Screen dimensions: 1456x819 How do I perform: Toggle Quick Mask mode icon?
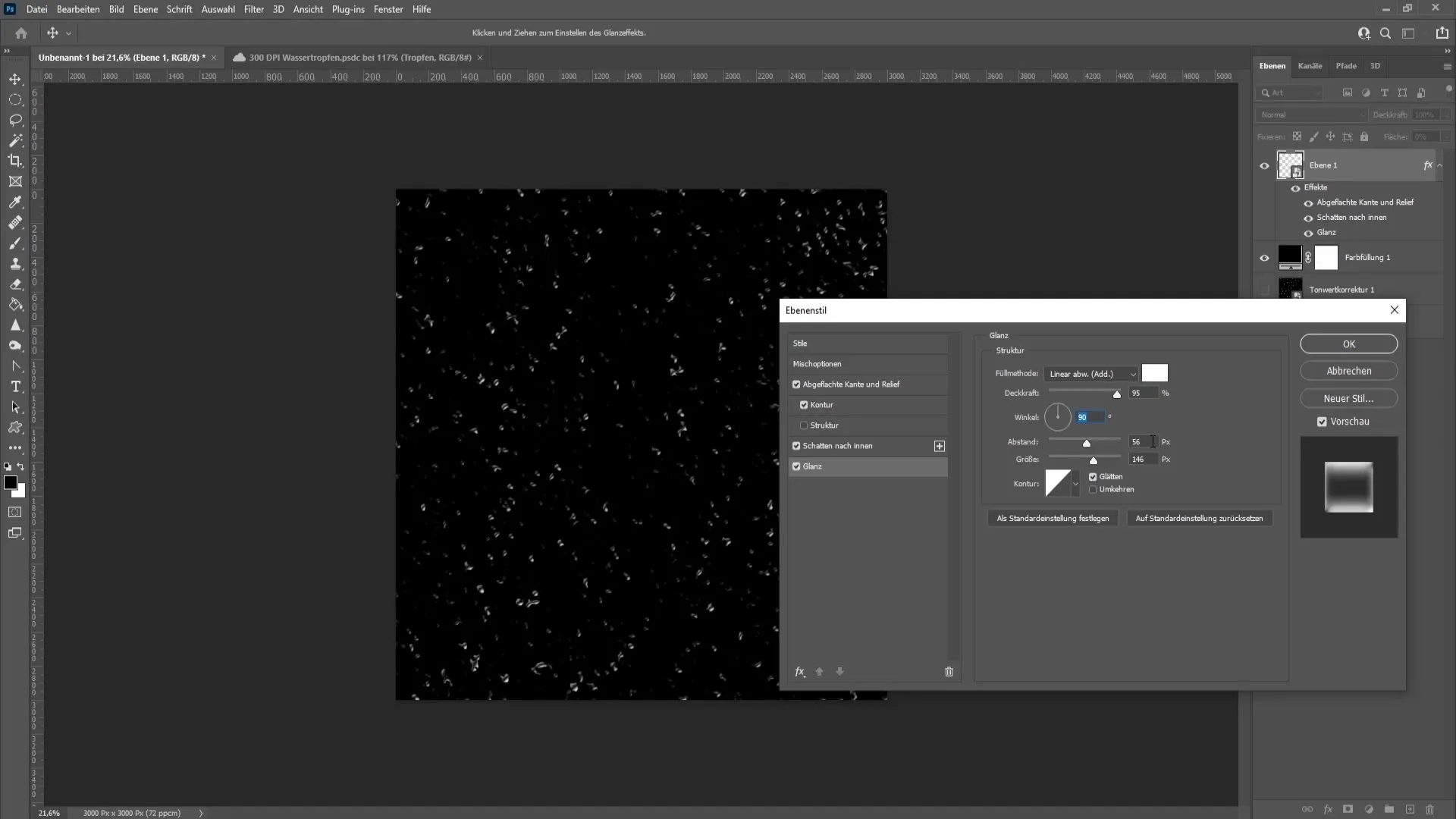coord(15,512)
